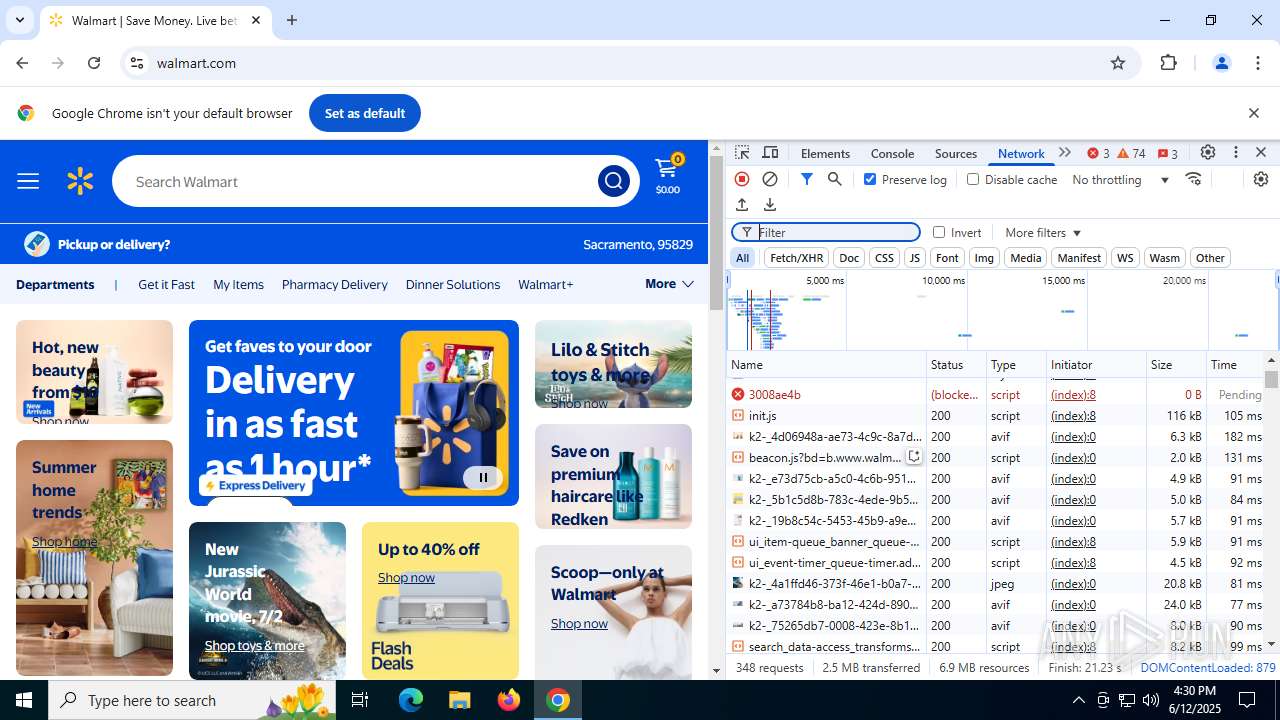Switch to the Console tab
Screen dimensions: 1280x720
892,153
